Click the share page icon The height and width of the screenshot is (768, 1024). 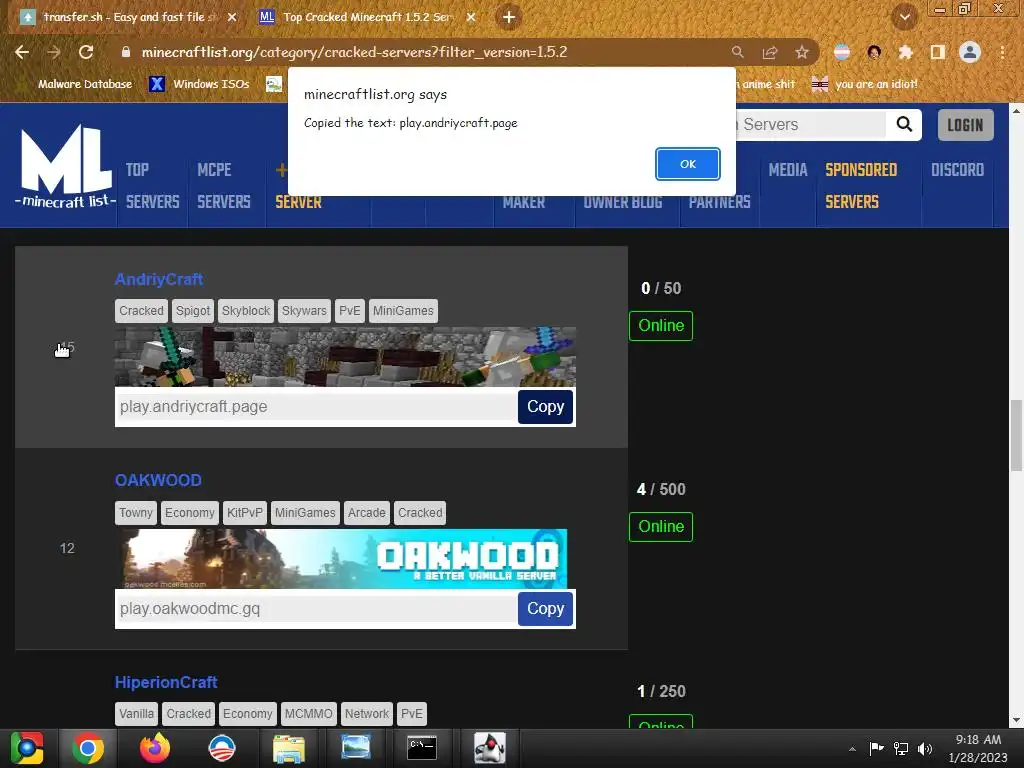coord(770,52)
